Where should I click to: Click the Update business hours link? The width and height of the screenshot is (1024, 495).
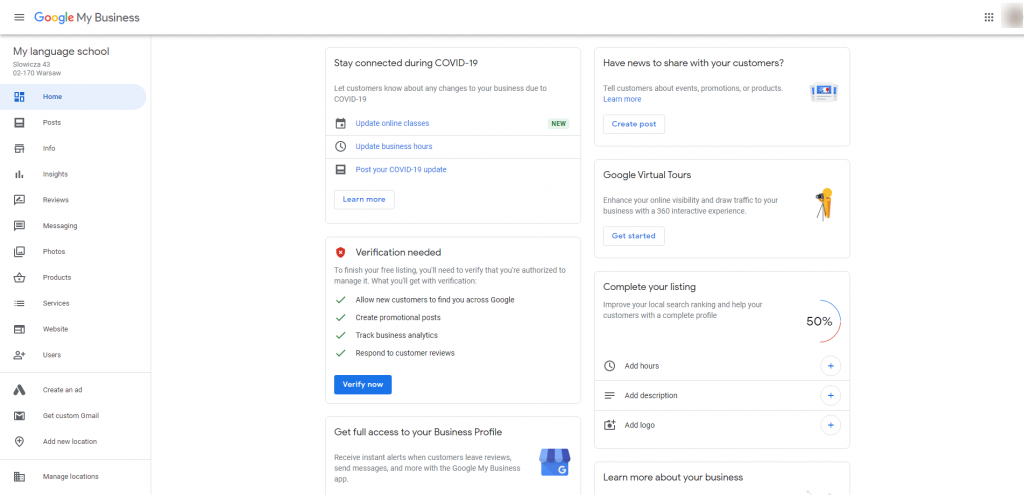[x=394, y=146]
